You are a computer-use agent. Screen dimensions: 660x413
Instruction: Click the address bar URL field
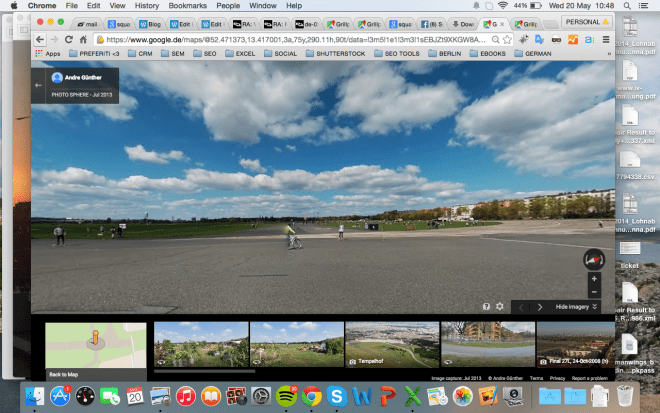coord(300,38)
